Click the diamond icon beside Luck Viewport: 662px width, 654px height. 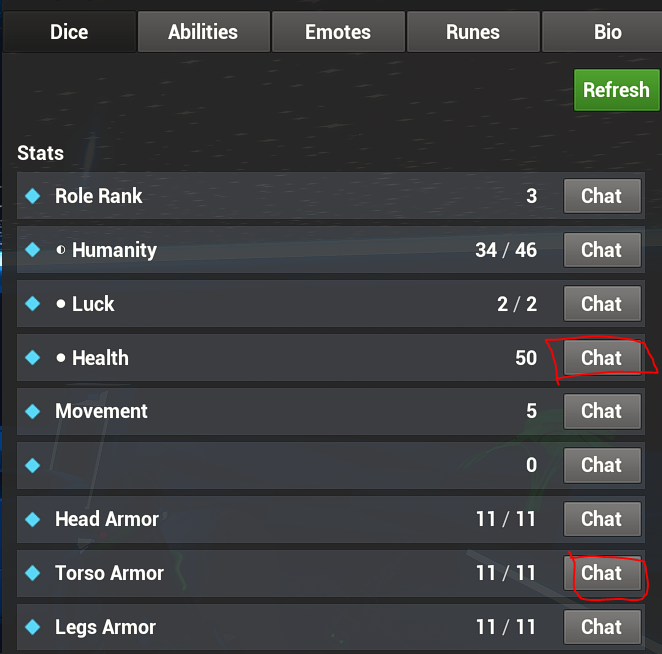tap(32, 304)
